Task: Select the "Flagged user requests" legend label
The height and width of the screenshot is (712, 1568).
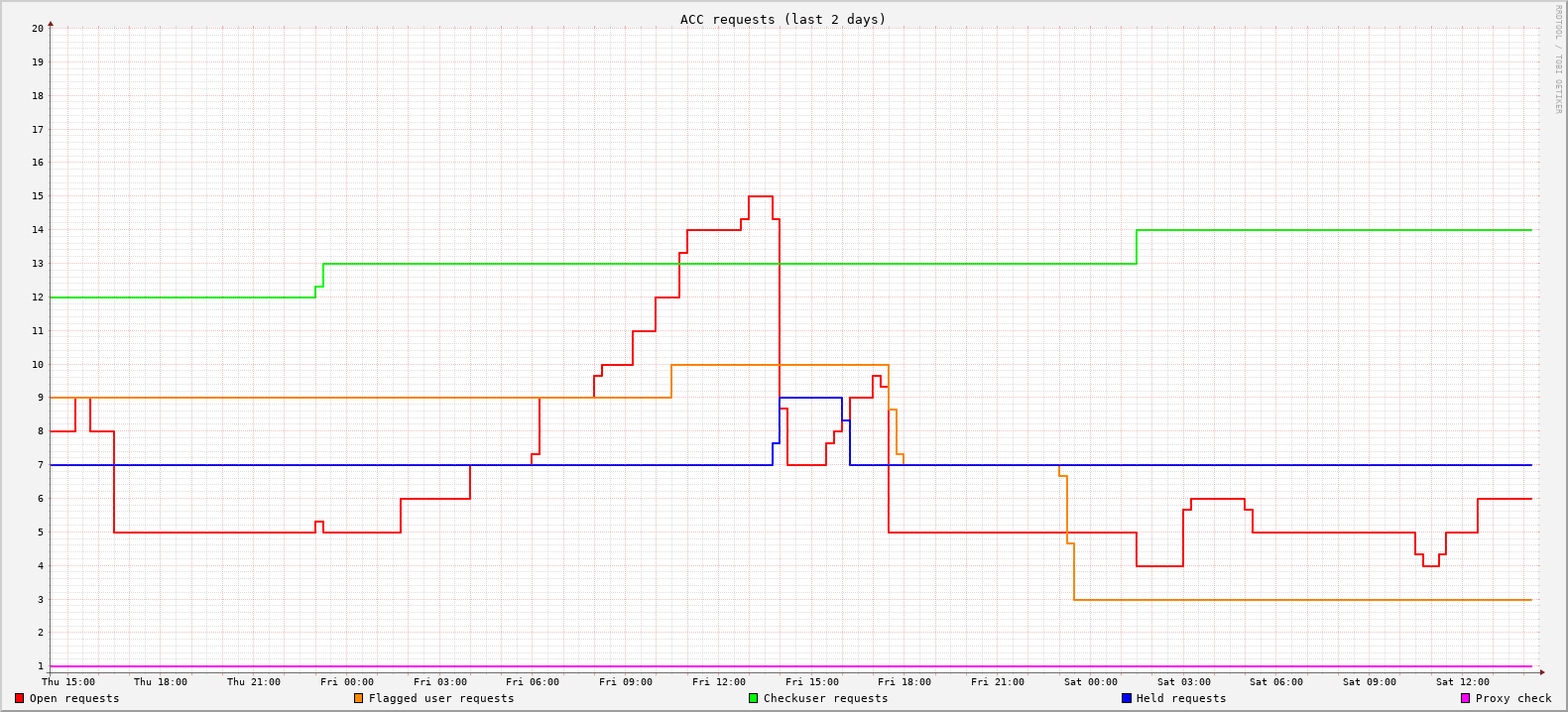Action: 440,698
